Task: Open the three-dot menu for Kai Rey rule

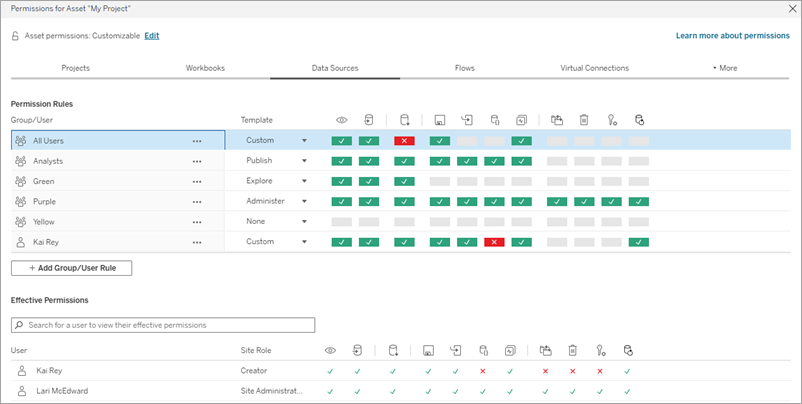Action: click(197, 242)
